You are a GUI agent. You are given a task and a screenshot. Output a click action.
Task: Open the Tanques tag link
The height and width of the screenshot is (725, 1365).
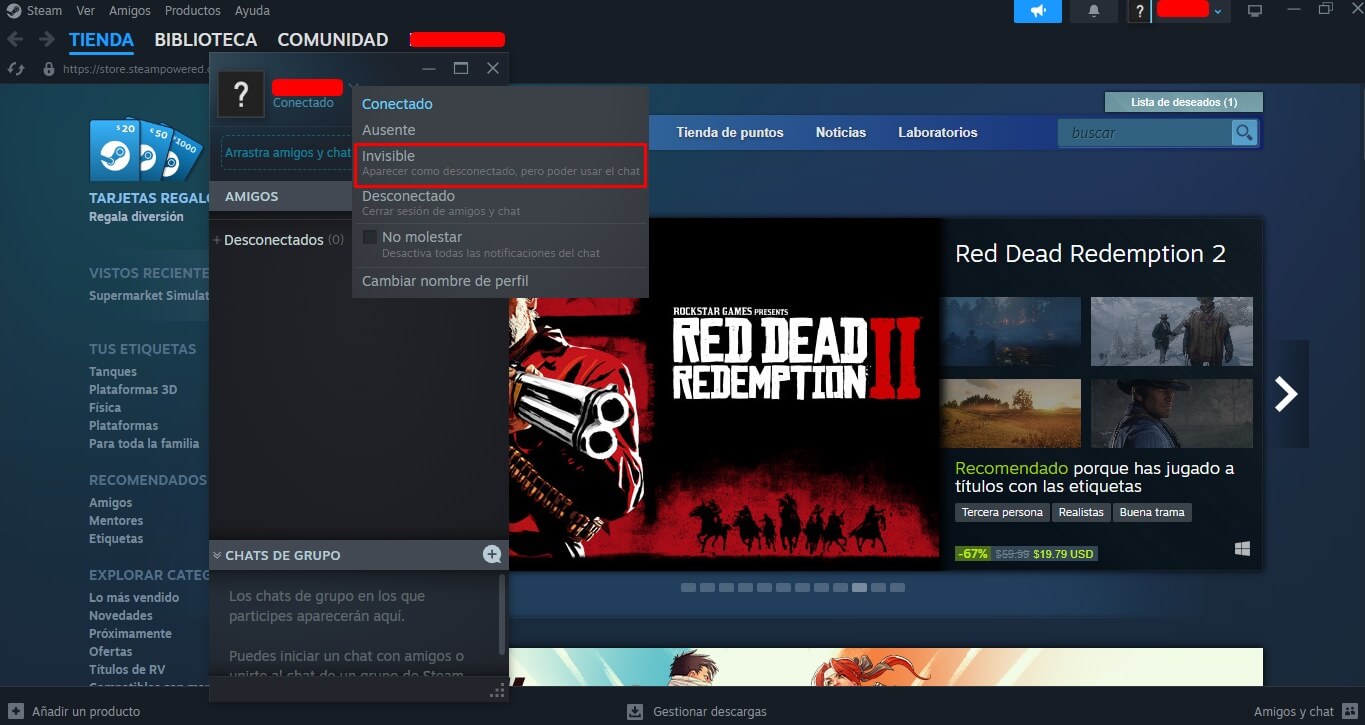pyautogui.click(x=113, y=372)
